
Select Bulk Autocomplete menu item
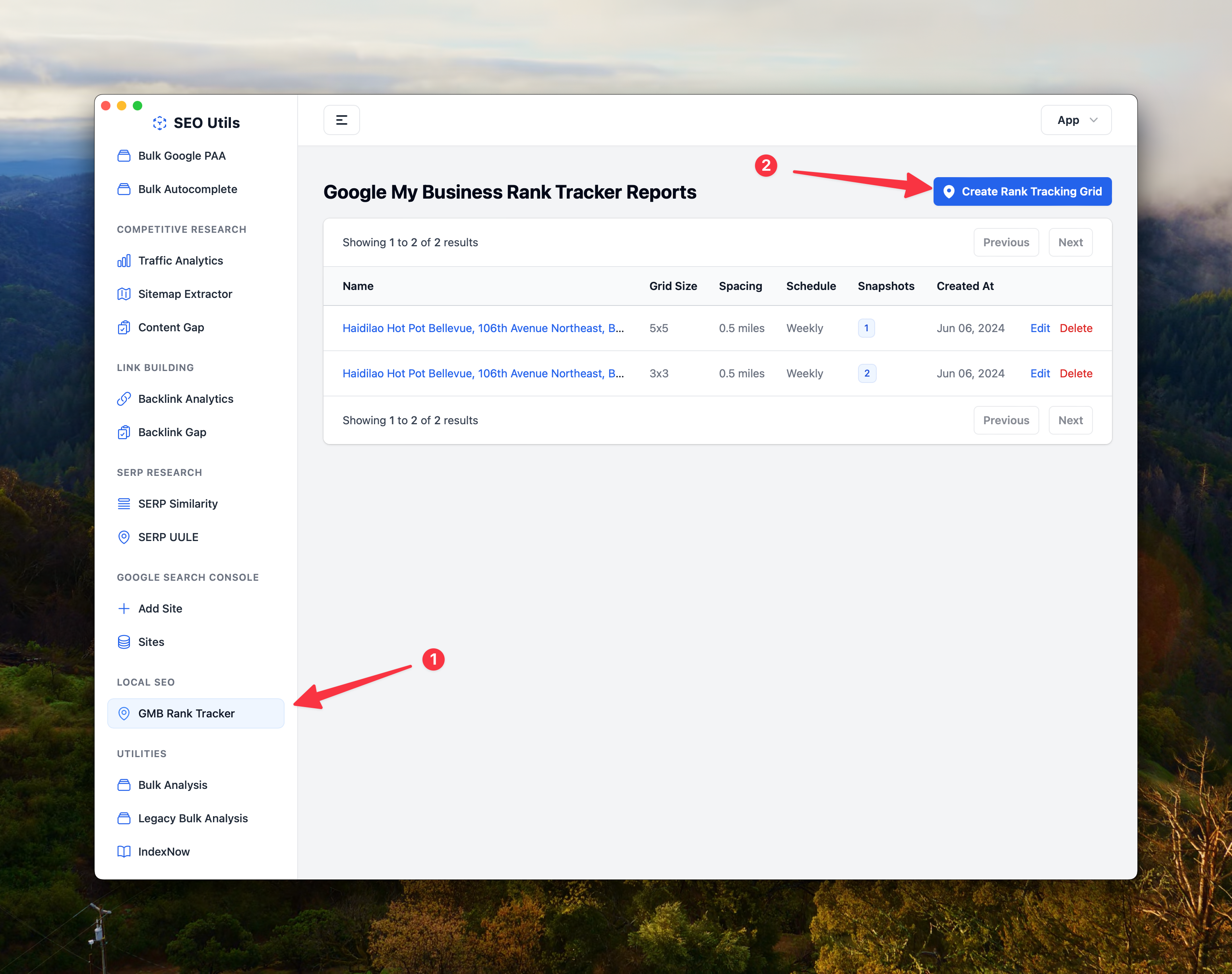187,189
